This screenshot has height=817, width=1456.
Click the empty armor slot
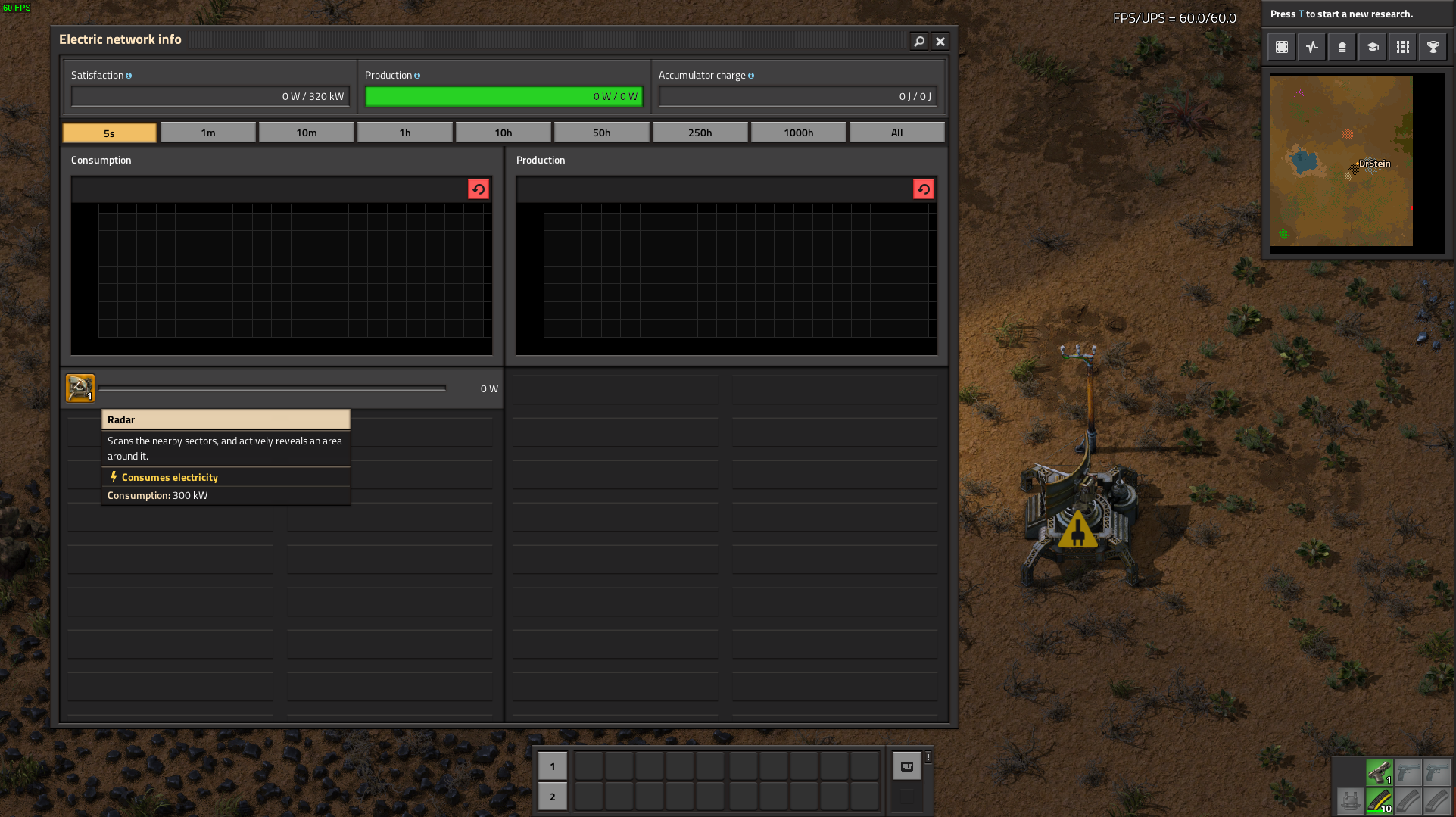click(x=1351, y=800)
